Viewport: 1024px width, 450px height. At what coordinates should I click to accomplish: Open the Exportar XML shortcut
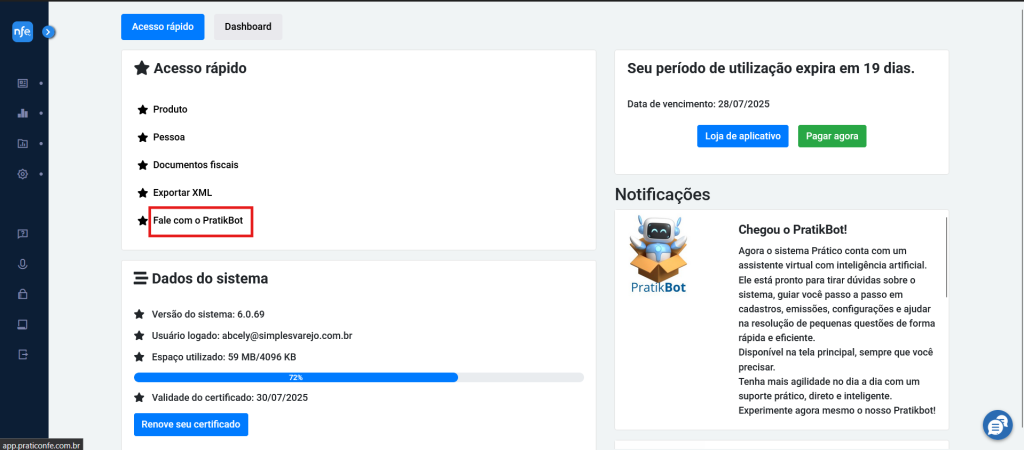click(x=182, y=193)
